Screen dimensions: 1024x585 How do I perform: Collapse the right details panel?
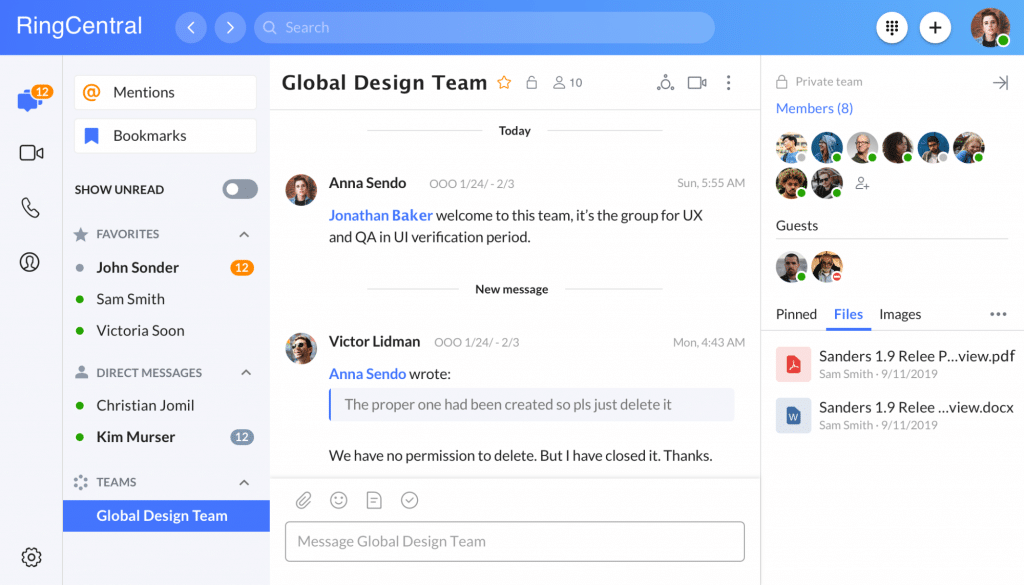pyautogui.click(x=1000, y=83)
